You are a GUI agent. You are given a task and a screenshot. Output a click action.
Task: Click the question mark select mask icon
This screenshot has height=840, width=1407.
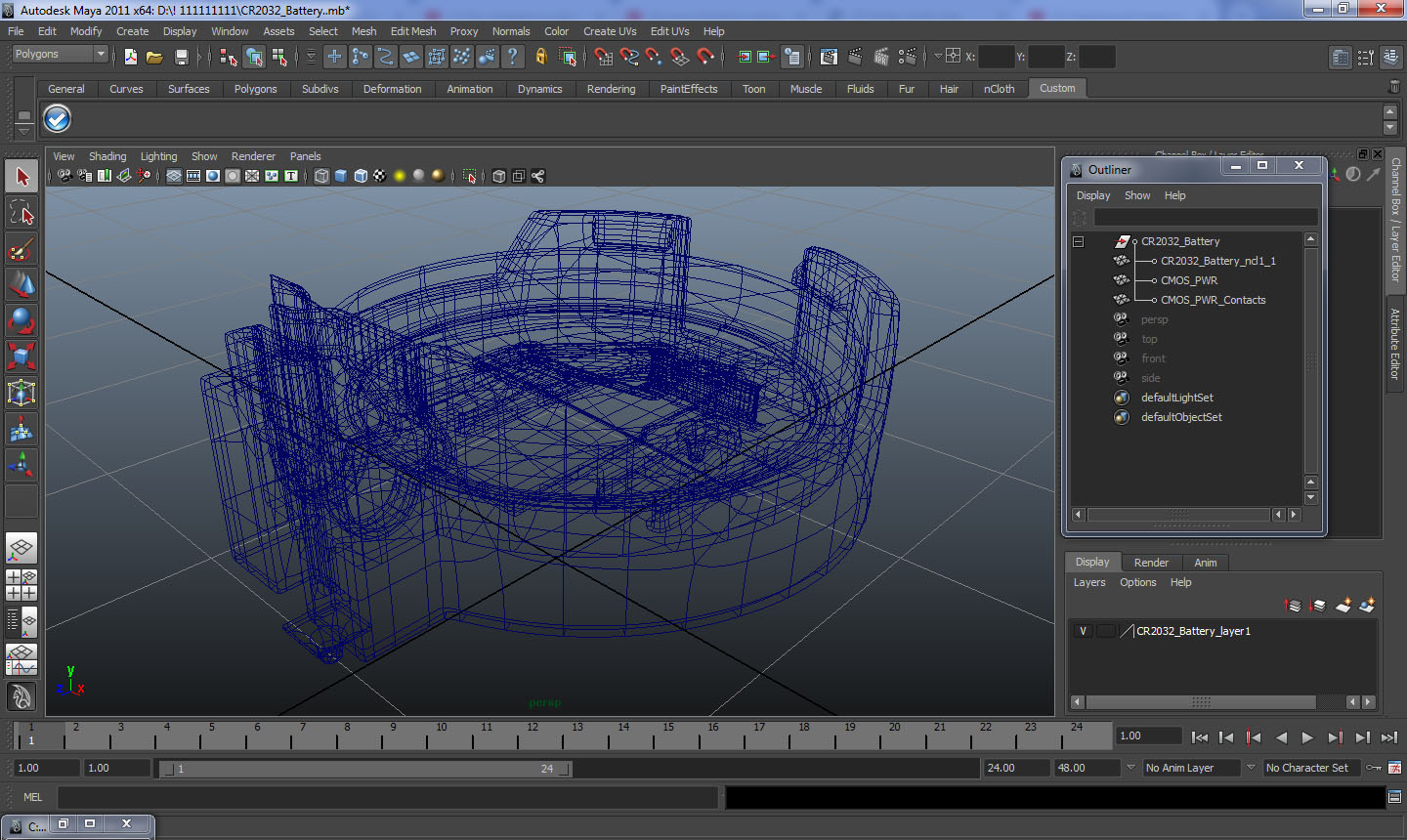[x=513, y=57]
